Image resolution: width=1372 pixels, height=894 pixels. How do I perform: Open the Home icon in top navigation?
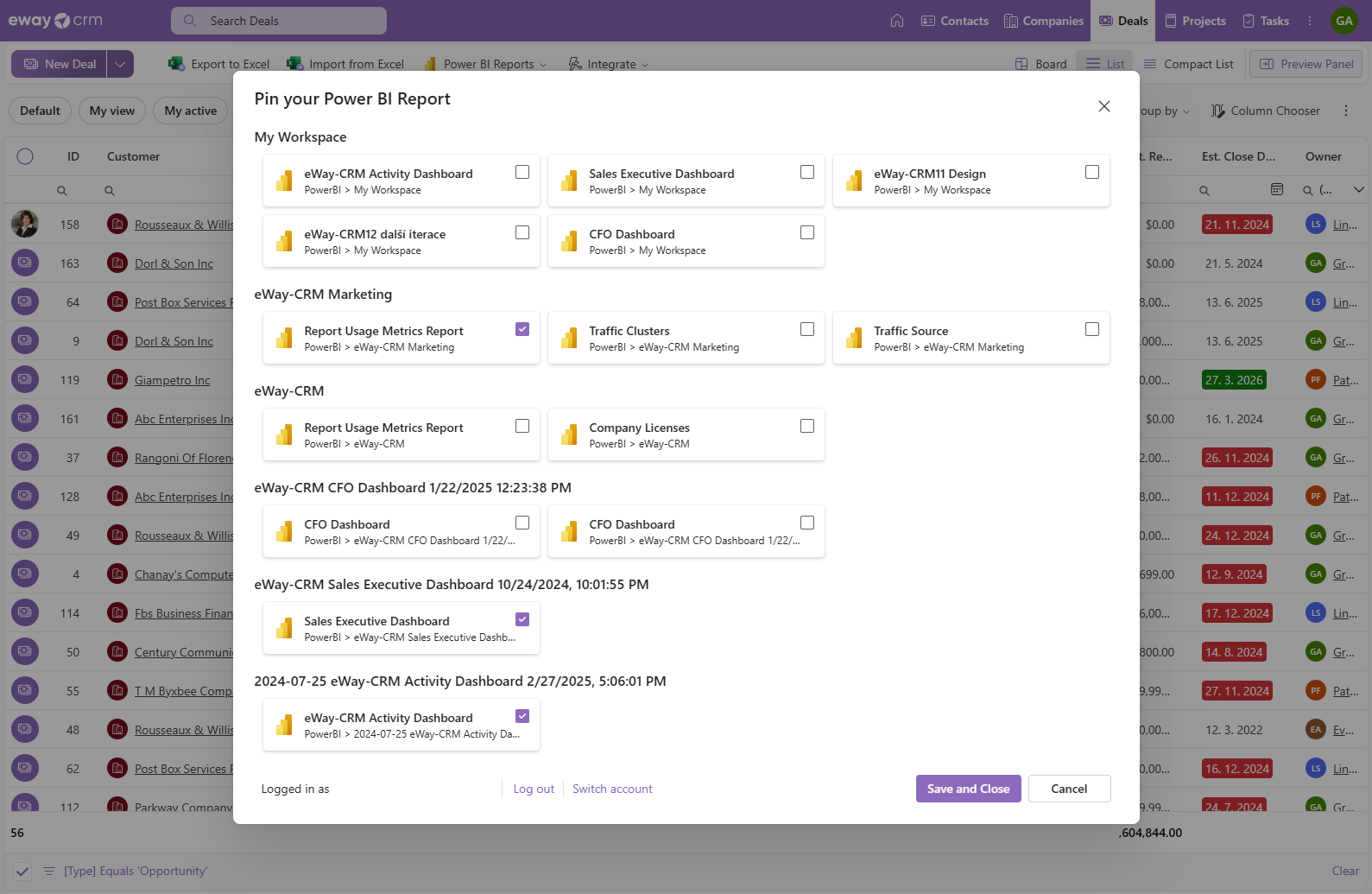pos(897,21)
